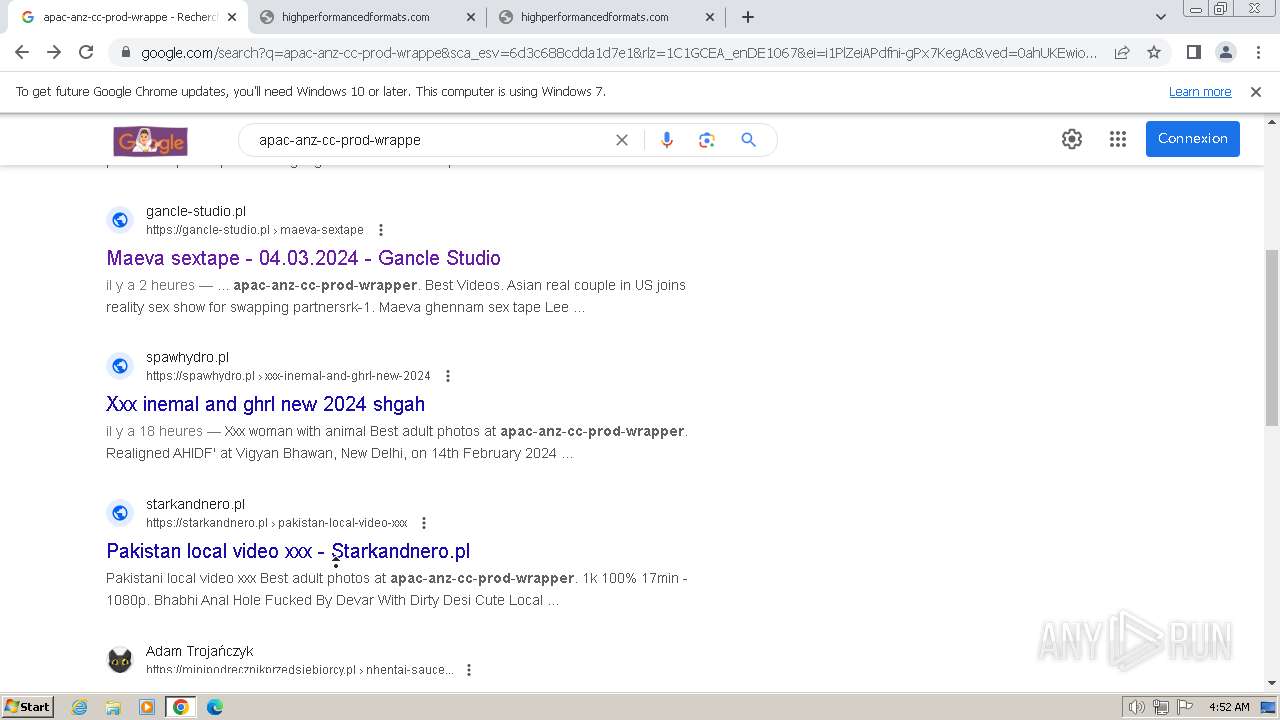Click the address bar URL

[x=619, y=53]
